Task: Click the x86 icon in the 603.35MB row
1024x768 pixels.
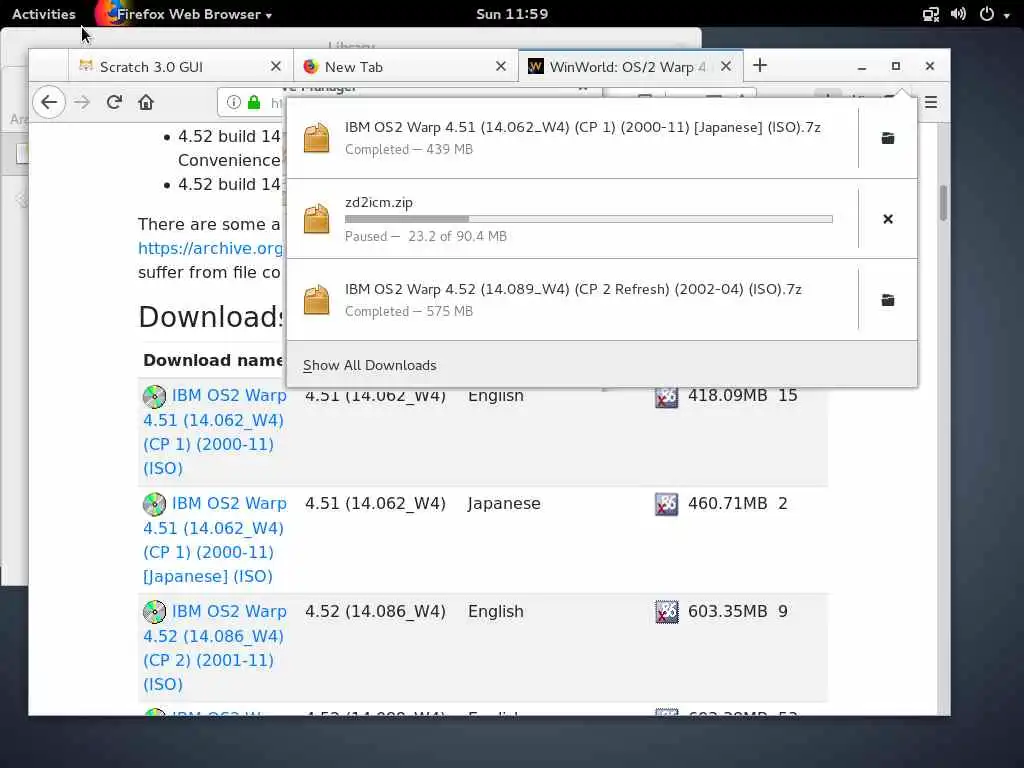Action: tap(667, 612)
